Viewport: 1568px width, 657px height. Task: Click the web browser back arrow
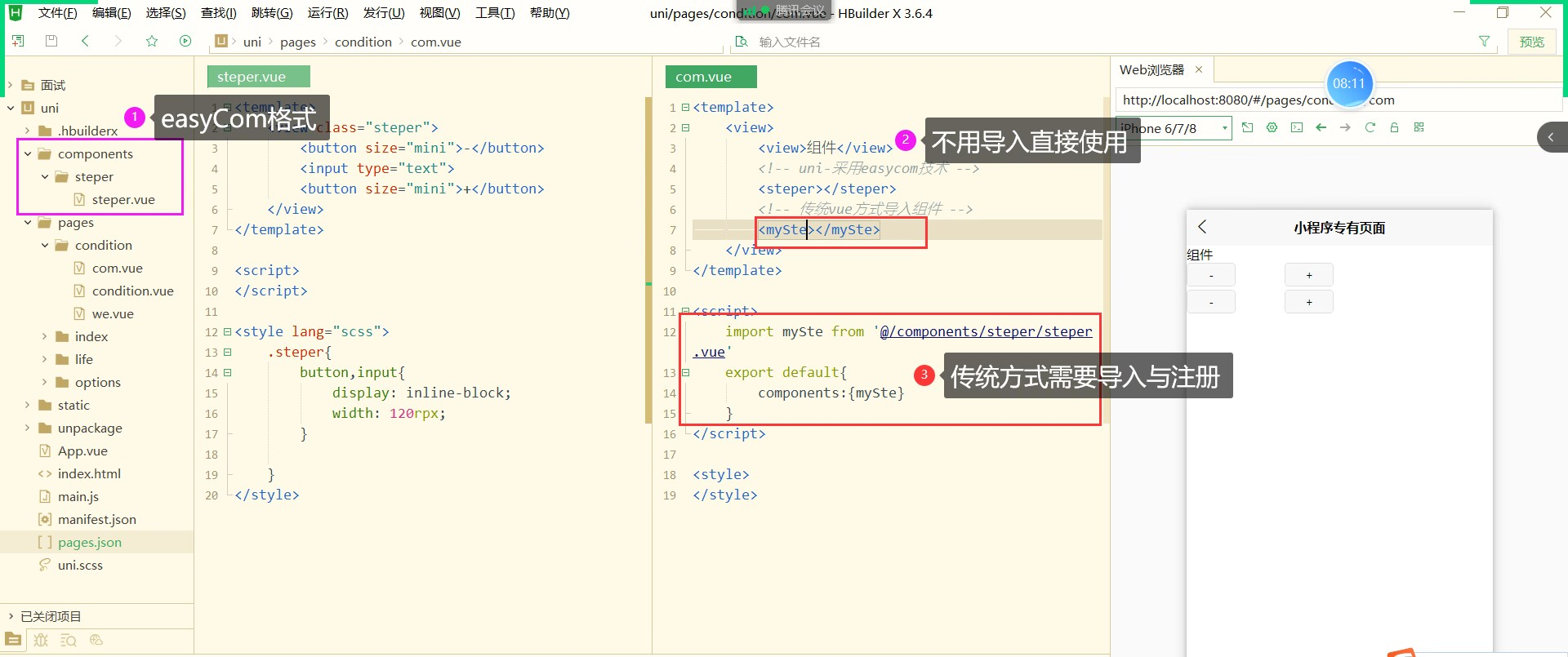click(1321, 127)
